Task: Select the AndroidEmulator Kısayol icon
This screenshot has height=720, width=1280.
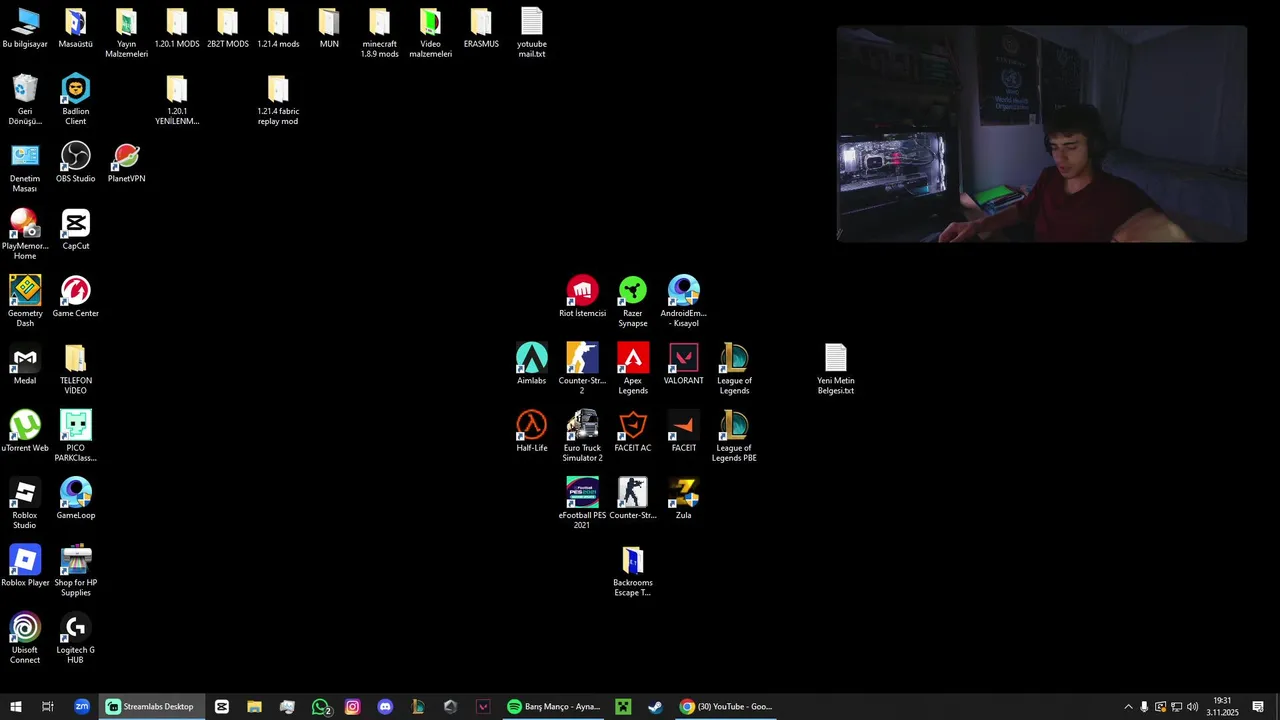Action: coord(684,301)
